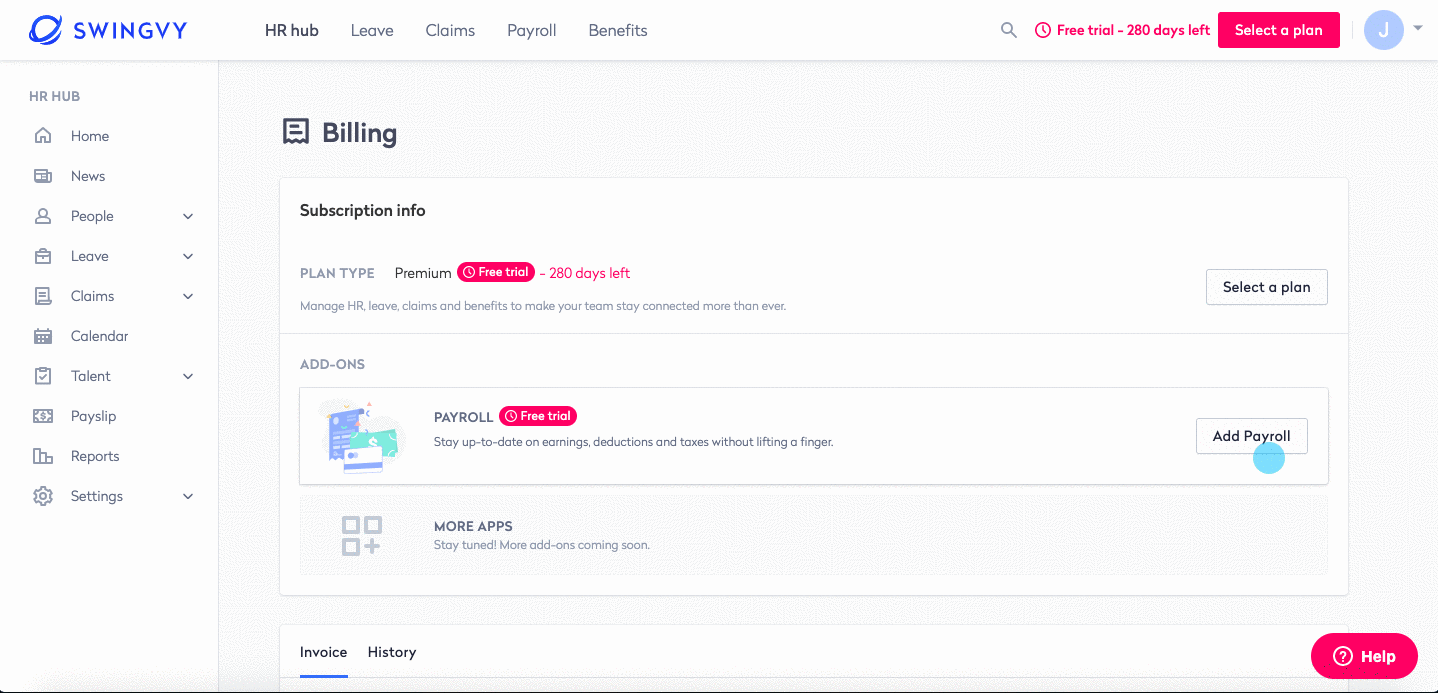Switch to the Invoice tab

tap(324, 652)
